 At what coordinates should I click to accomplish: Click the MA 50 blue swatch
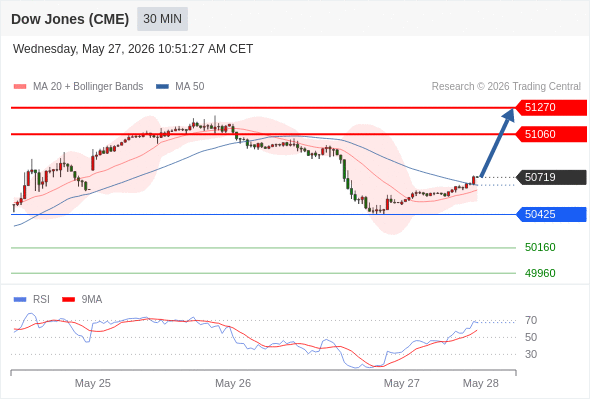coord(162,87)
